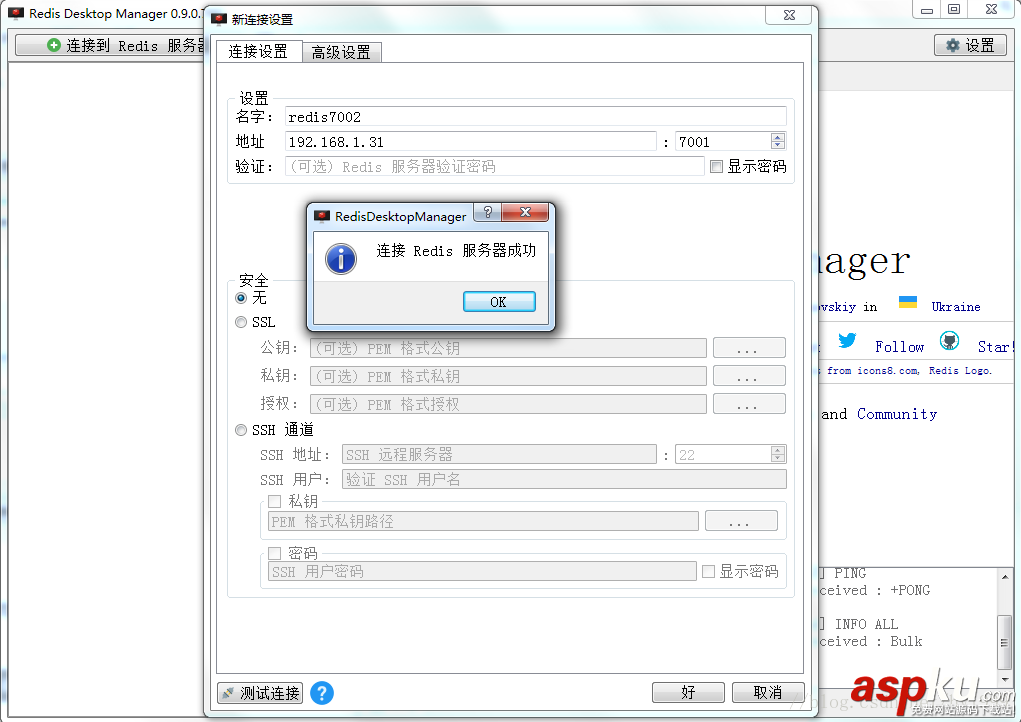Minimize the Redis Desktop Manager main window
This screenshot has width=1021, height=722.
pos(927,9)
